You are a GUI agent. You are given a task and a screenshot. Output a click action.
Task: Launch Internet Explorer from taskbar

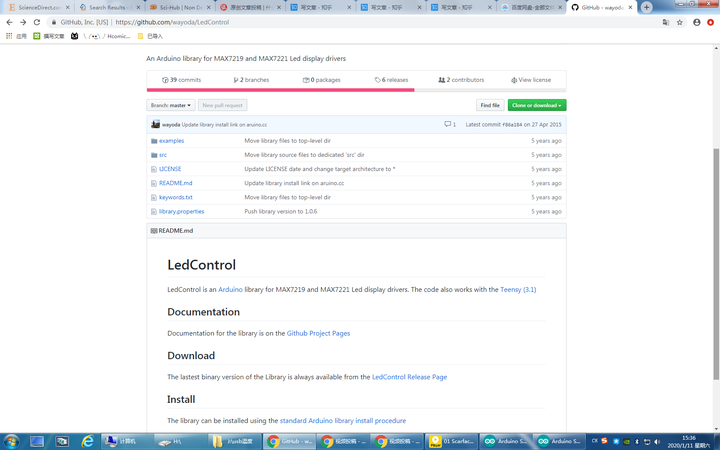(87, 441)
